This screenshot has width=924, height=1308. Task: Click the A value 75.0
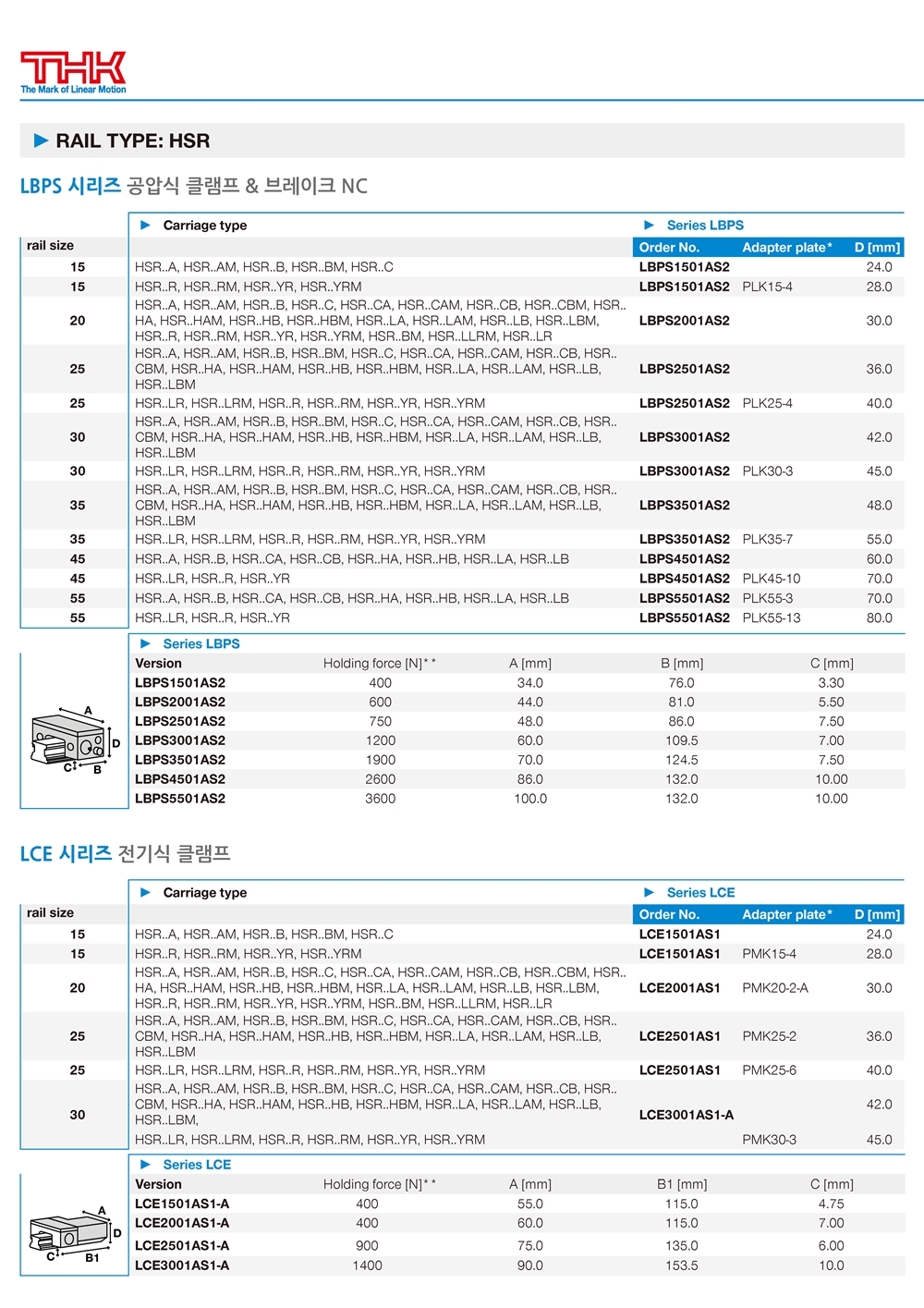(530, 1246)
